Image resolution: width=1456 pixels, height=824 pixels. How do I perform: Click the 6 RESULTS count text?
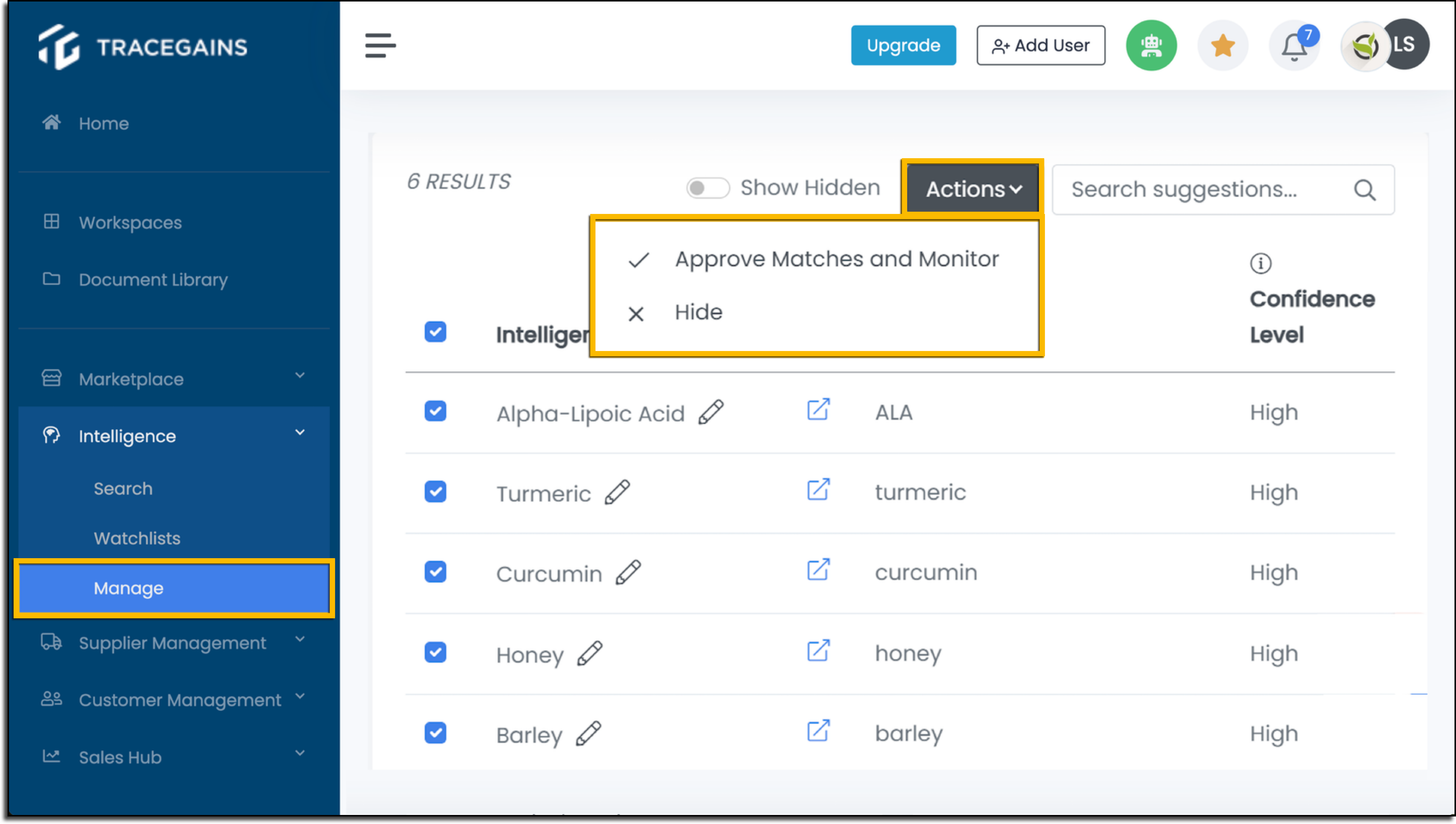(458, 182)
